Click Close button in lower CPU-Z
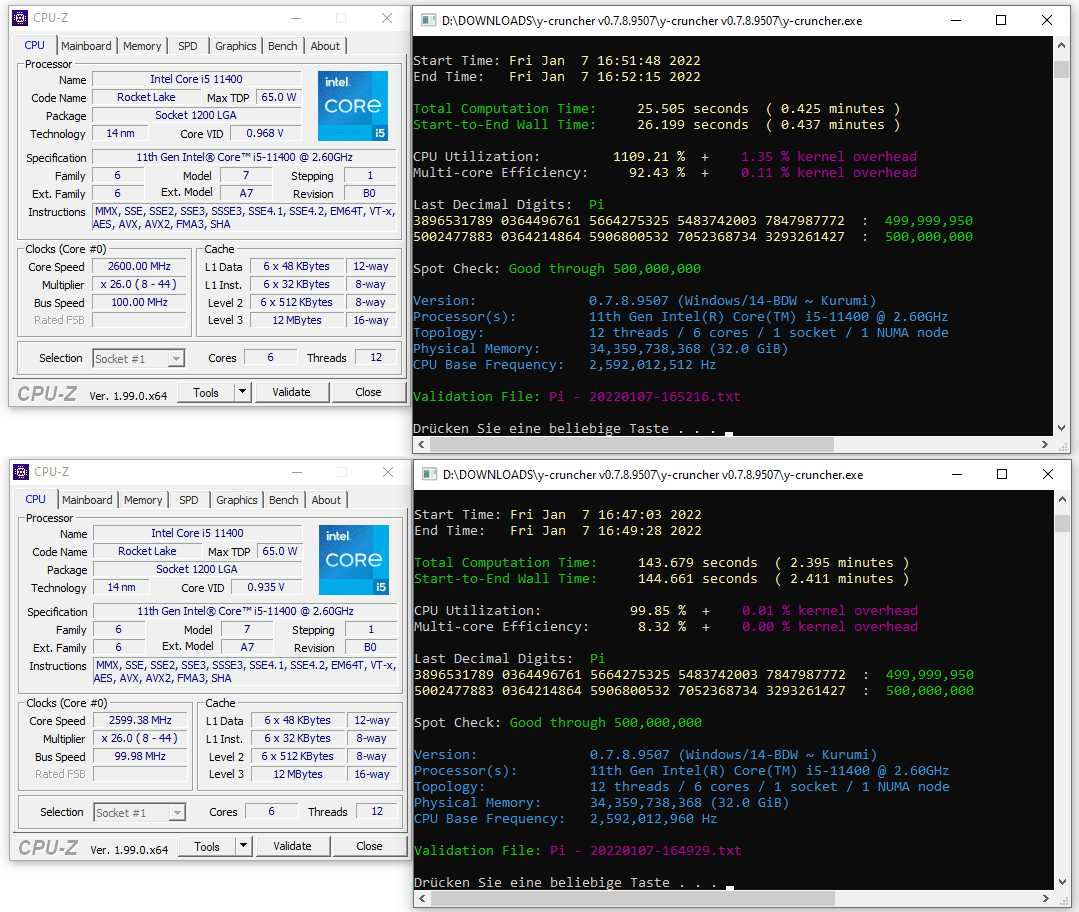The height and width of the screenshot is (912, 1079). pyautogui.click(x=369, y=846)
